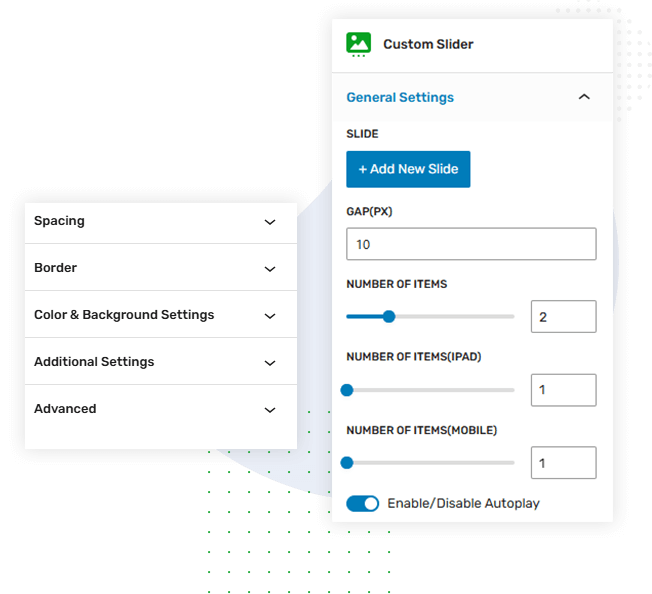The image size is (652, 594).
Task: Click the Number of Items value box
Action: pos(563,317)
